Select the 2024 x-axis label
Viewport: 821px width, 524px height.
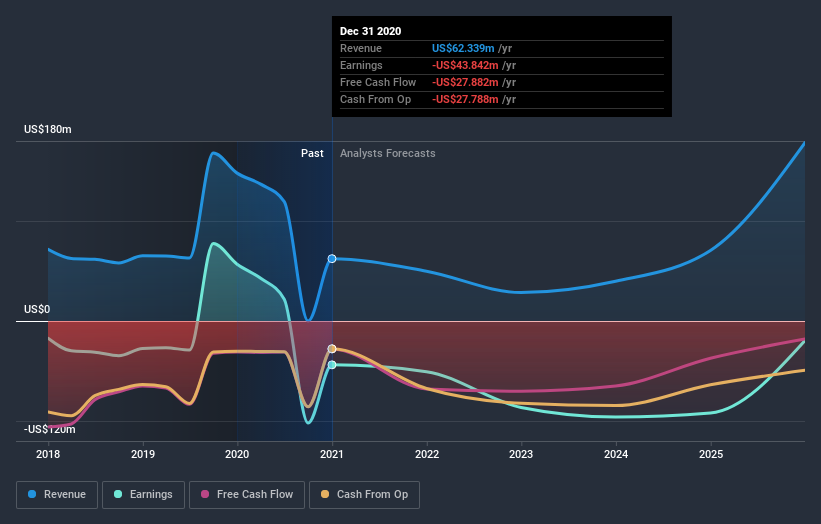pyautogui.click(x=616, y=454)
